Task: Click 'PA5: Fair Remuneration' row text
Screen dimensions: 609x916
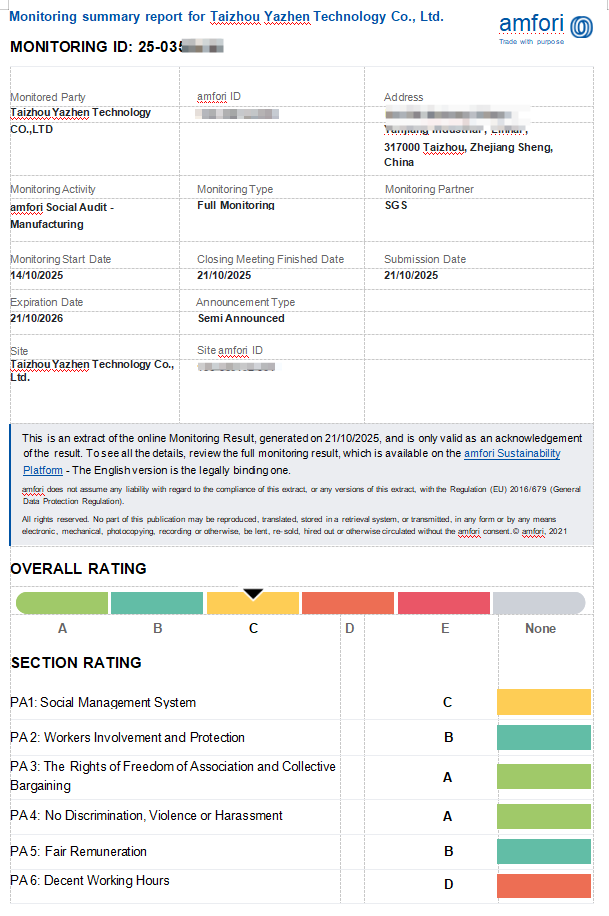Action: point(78,852)
